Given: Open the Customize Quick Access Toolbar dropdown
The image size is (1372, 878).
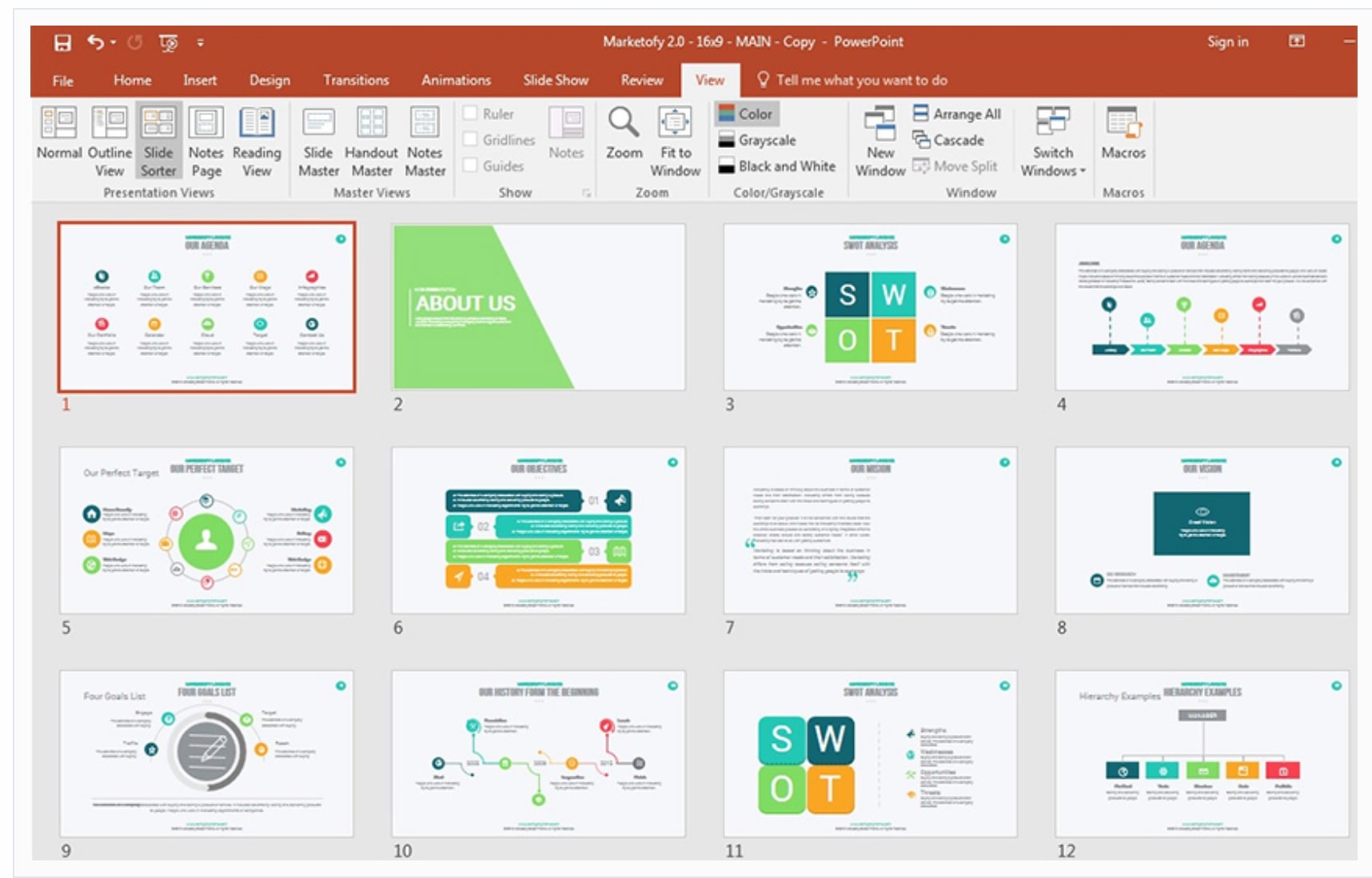Looking at the screenshot, I should coord(200,42).
